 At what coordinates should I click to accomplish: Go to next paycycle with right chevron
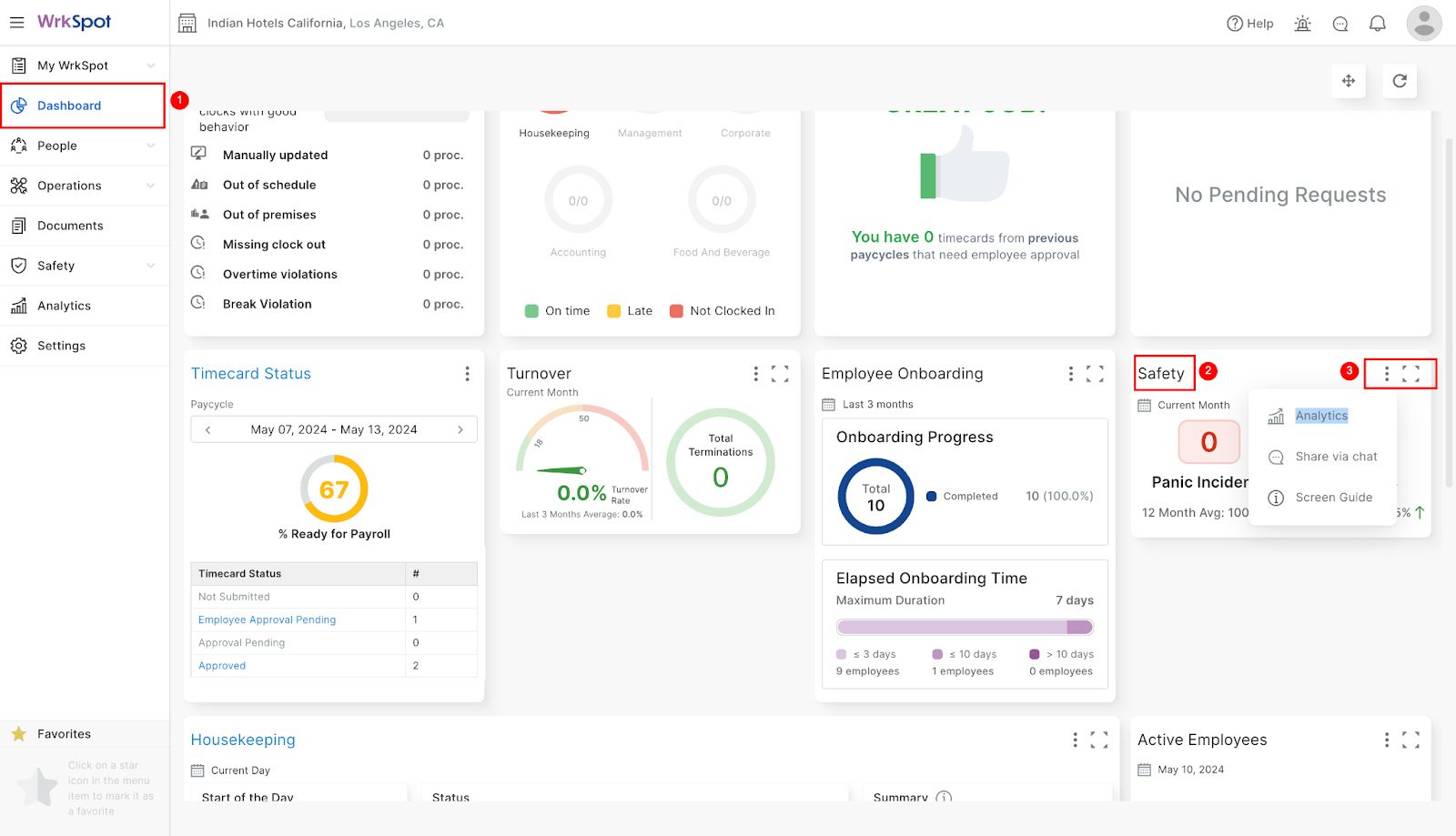tap(460, 429)
